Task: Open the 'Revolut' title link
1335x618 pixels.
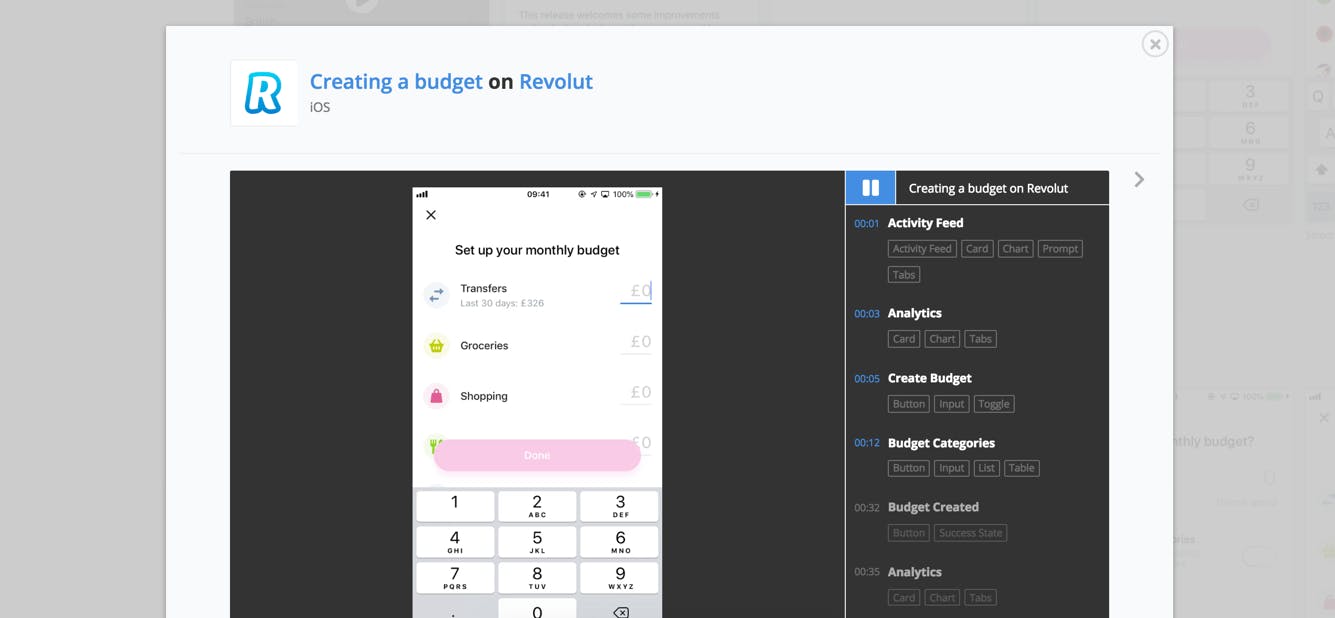Action: (556, 81)
